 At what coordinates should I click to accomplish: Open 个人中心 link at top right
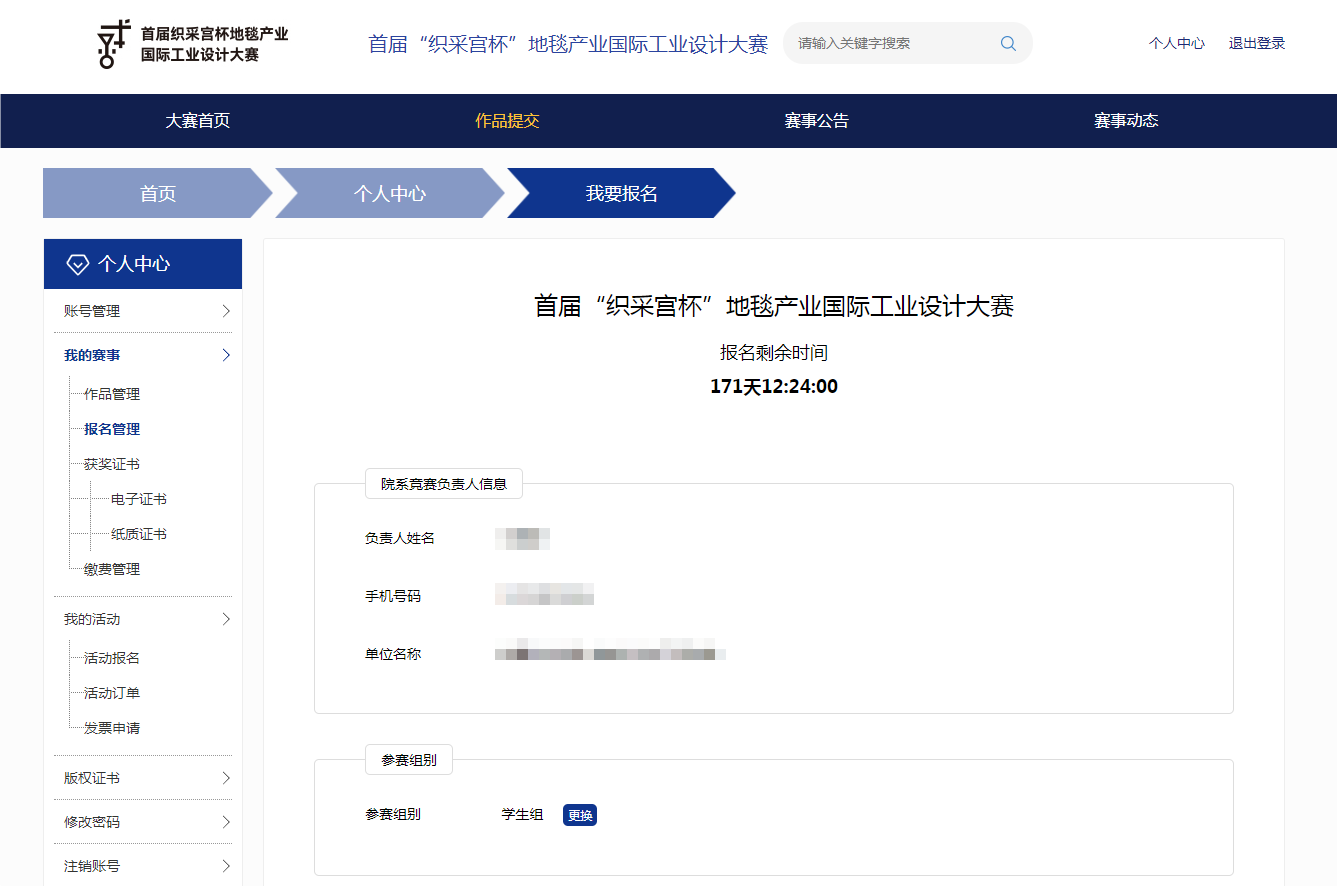(x=1176, y=44)
